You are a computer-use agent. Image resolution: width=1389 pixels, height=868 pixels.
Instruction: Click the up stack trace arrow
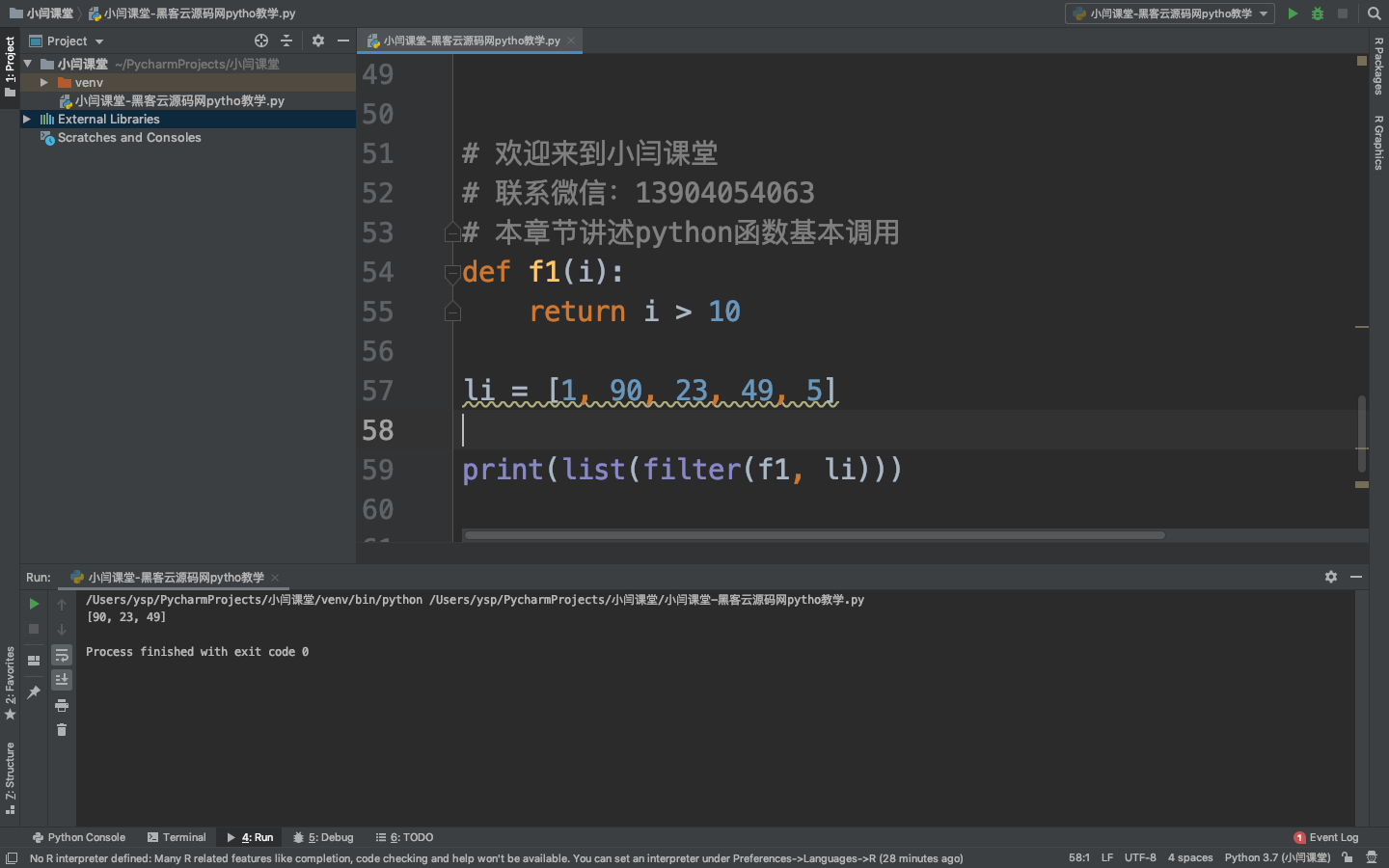click(x=62, y=604)
